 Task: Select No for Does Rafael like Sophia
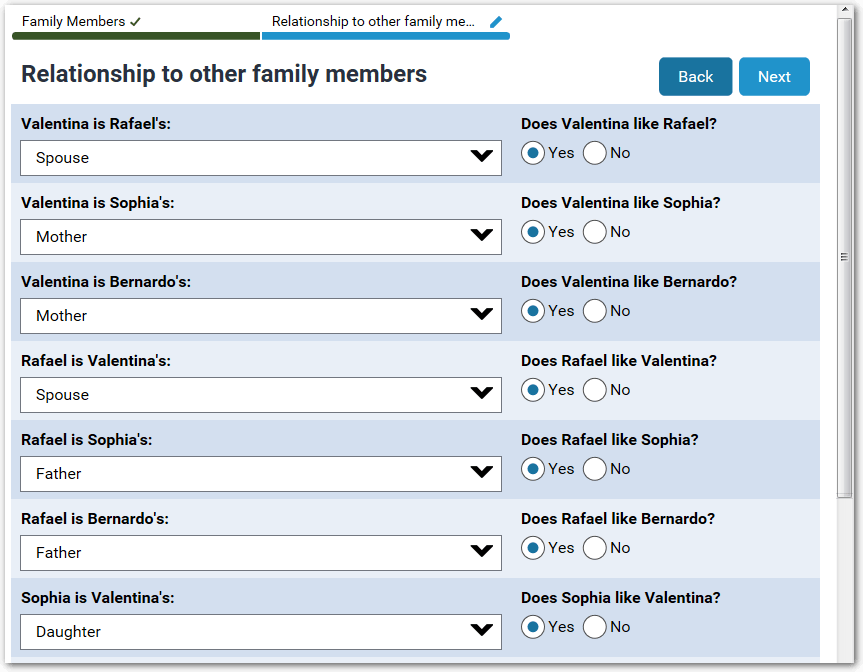pos(595,468)
